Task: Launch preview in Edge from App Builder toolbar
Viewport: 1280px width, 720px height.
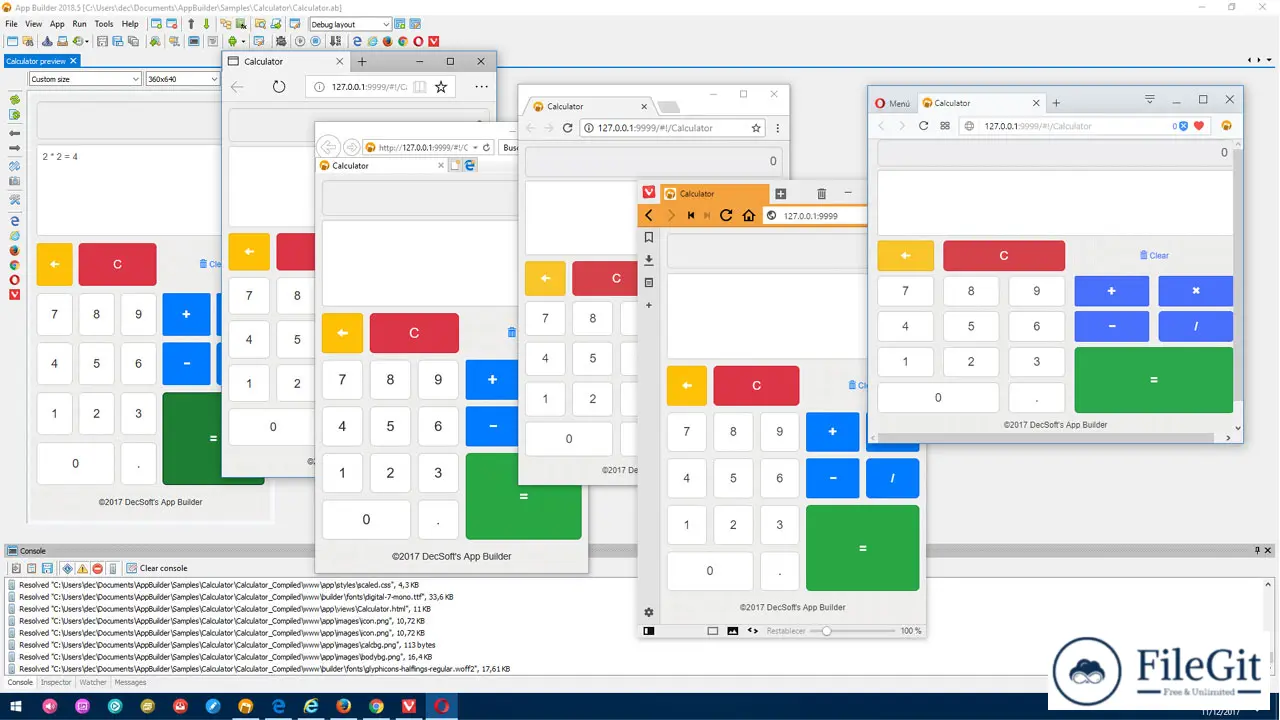Action: pos(357,41)
